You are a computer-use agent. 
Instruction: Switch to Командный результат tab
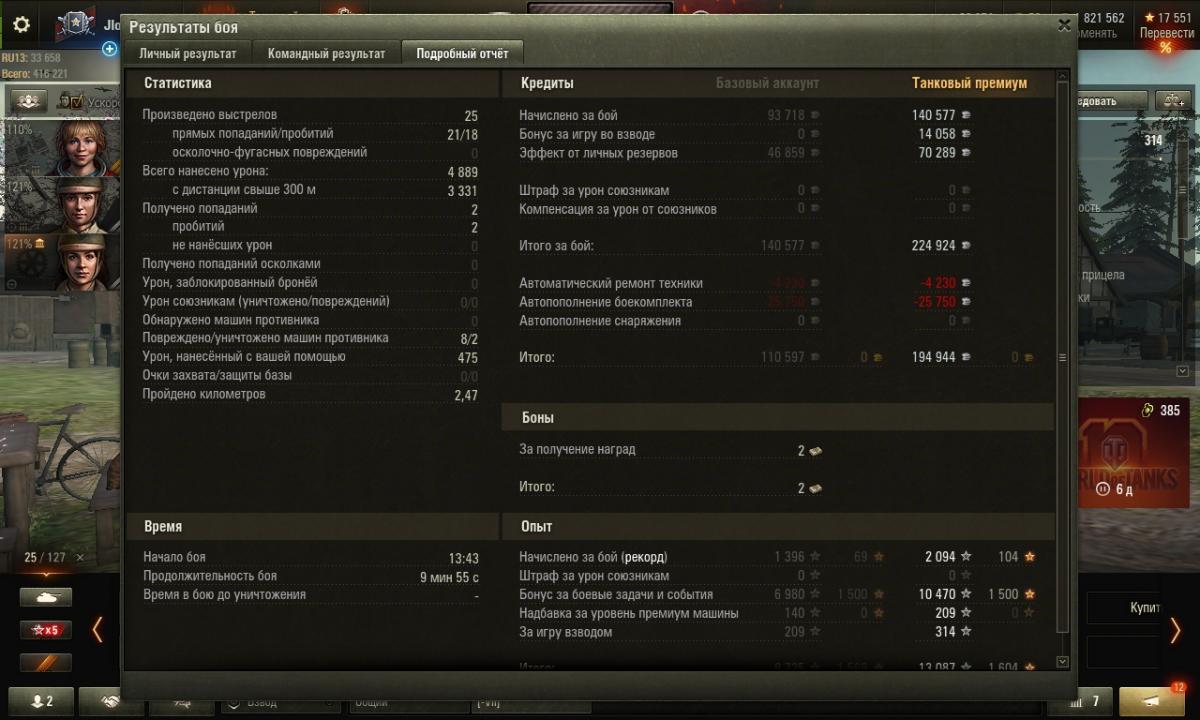tap(326, 54)
